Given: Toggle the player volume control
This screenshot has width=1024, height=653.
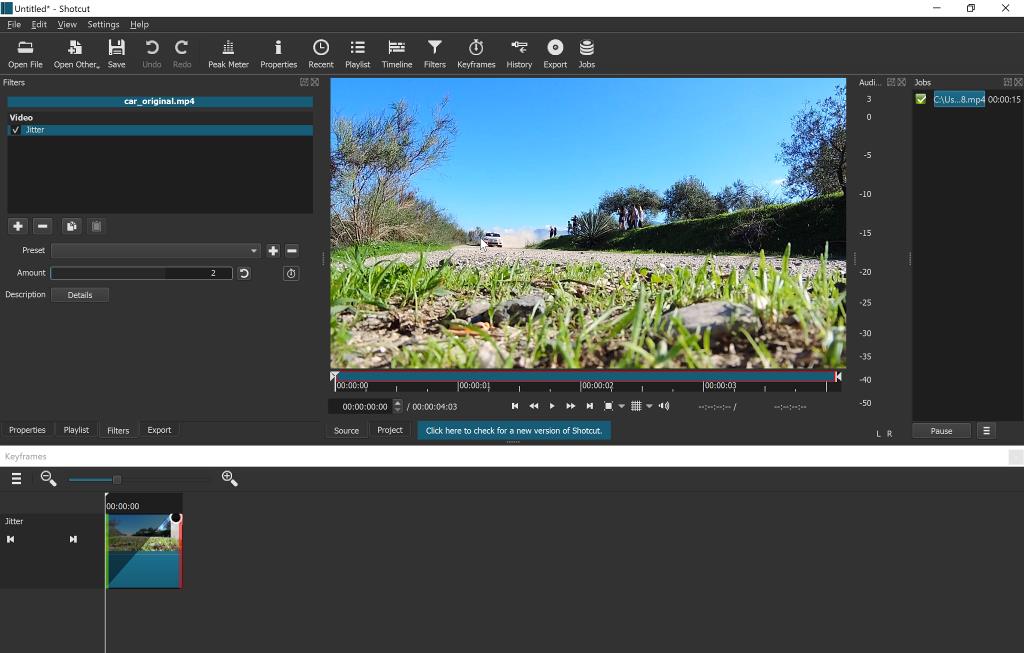Looking at the screenshot, I should tap(664, 406).
